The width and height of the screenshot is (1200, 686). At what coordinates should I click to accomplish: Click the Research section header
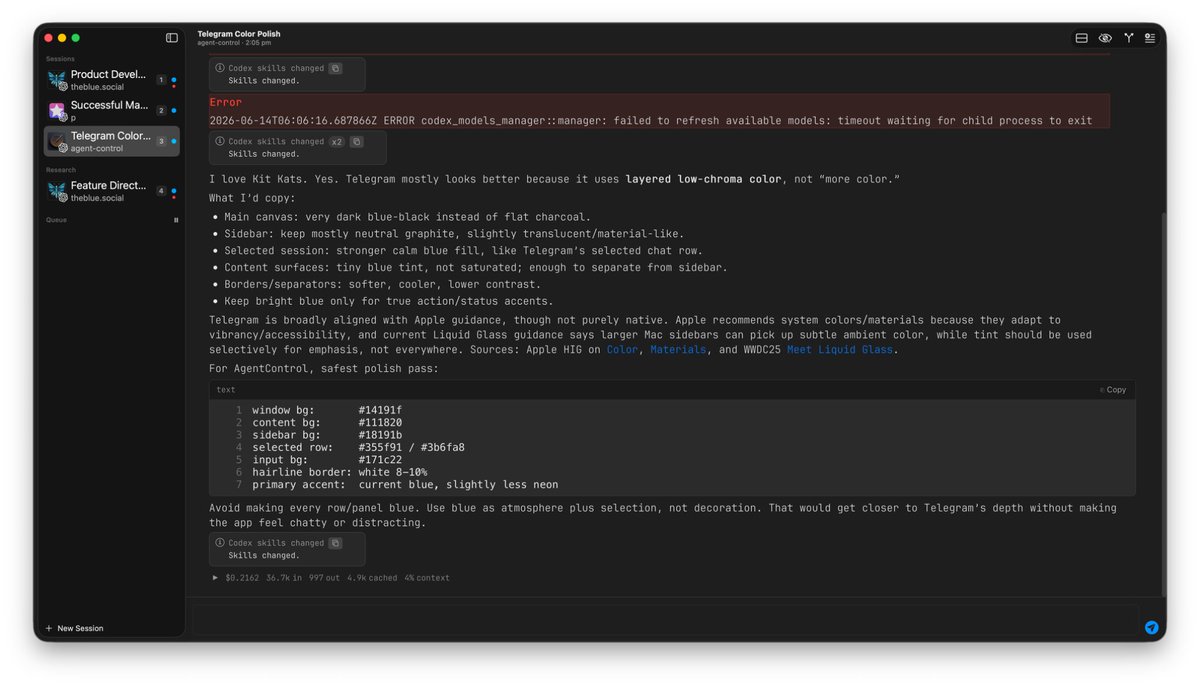tap(61, 170)
